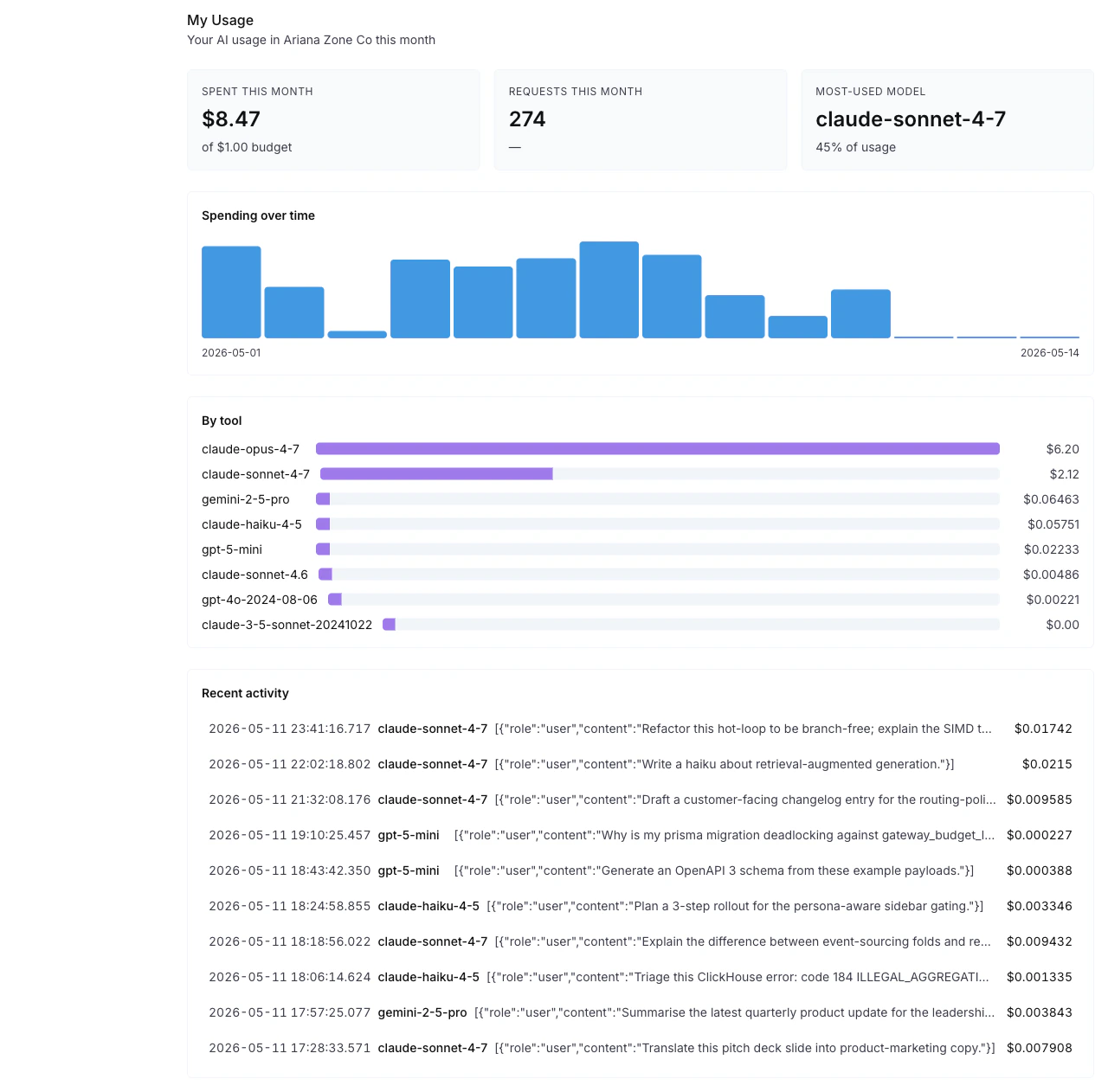Click the $0.06463 cost value
The width and height of the screenshot is (1108, 1092).
click(x=1051, y=499)
